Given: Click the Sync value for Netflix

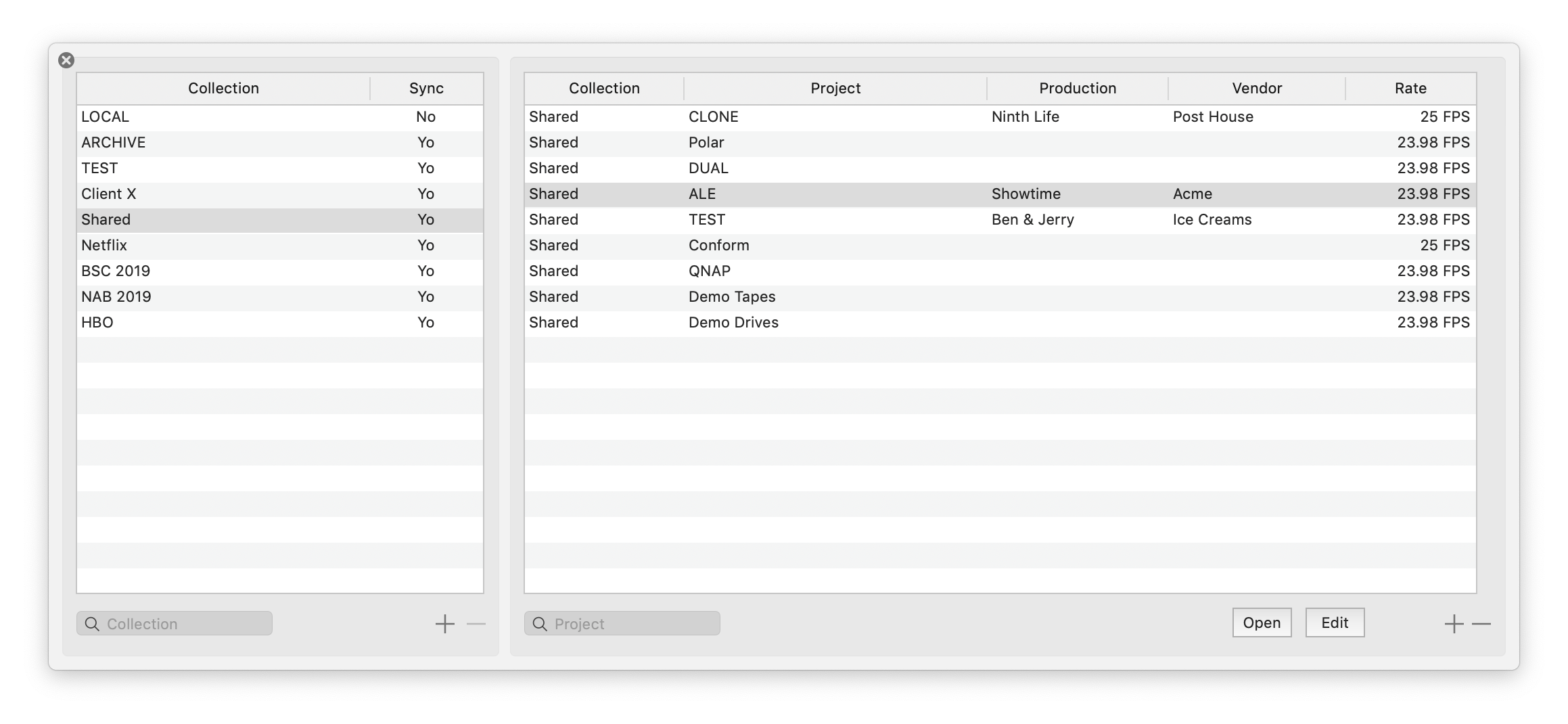Looking at the screenshot, I should coord(426,246).
